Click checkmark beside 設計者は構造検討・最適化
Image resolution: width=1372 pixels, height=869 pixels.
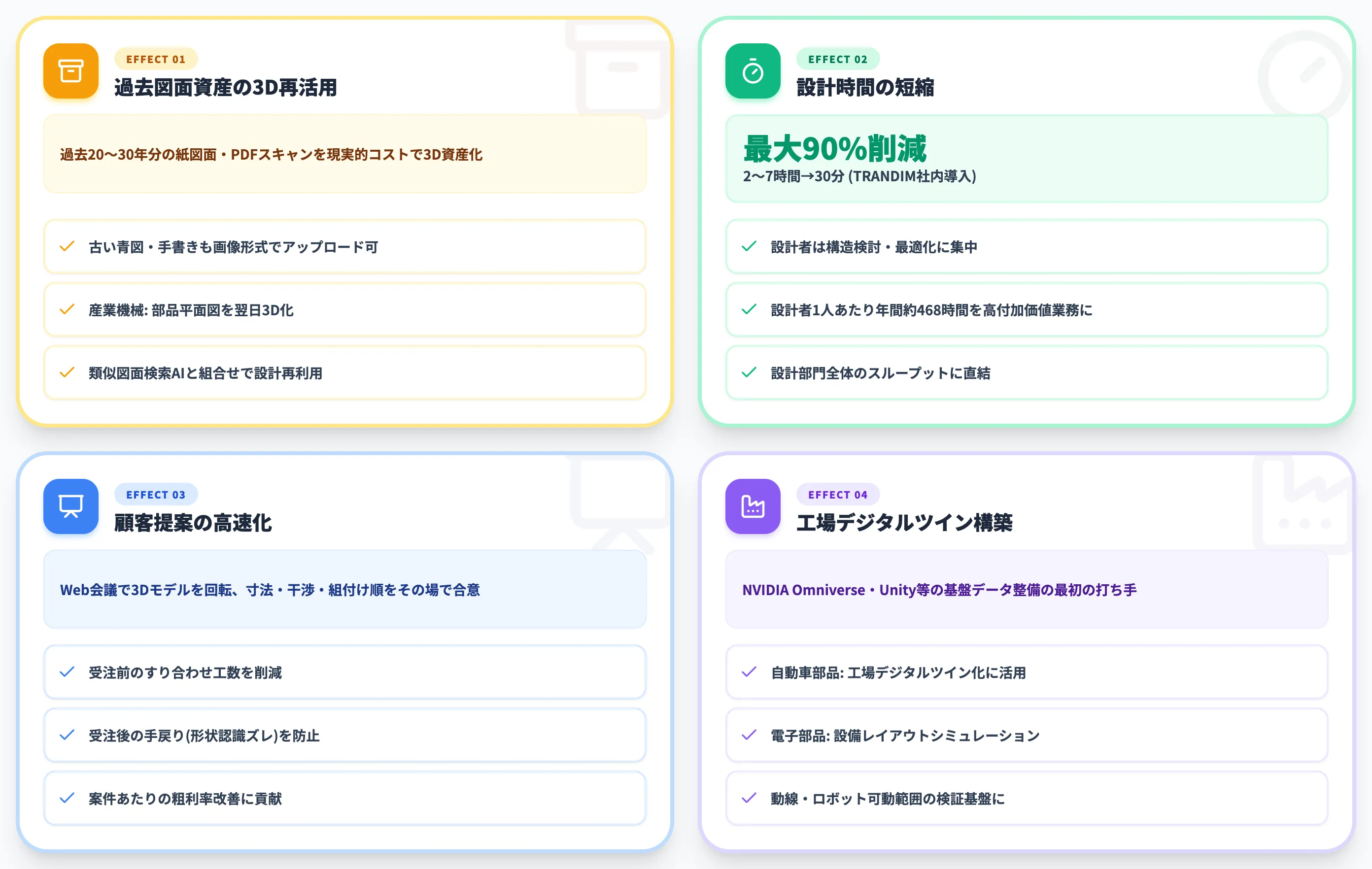point(749,247)
